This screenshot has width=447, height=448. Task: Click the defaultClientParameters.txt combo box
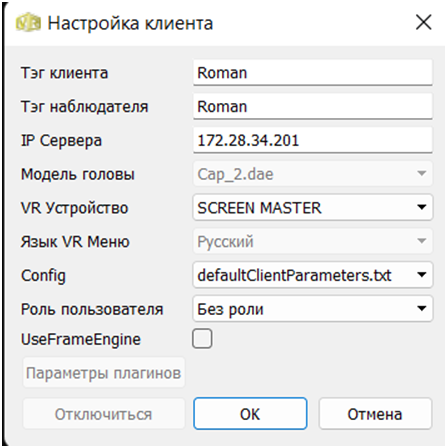[313, 275]
